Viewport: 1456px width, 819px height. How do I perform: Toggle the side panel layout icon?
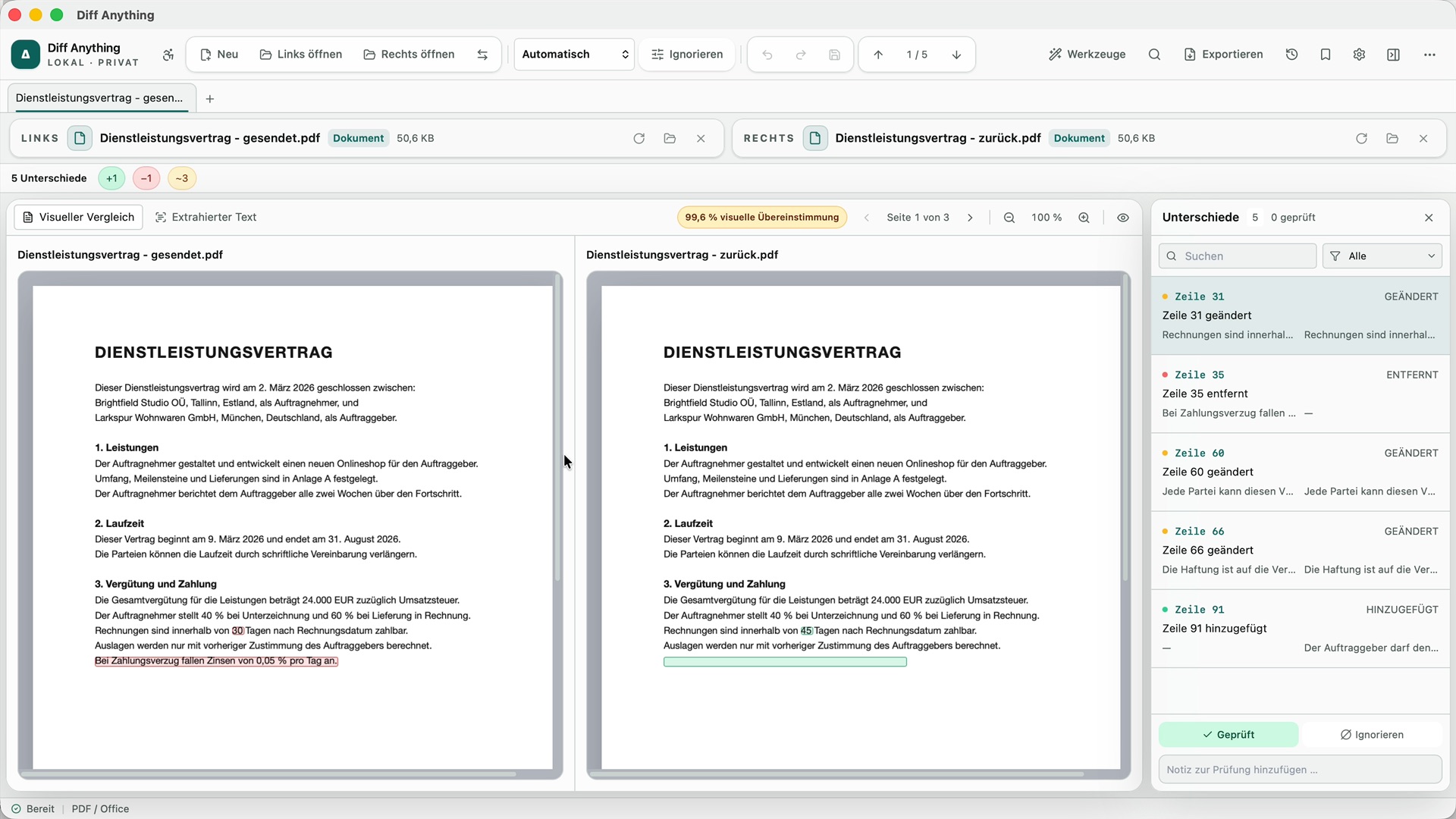pyautogui.click(x=1393, y=55)
